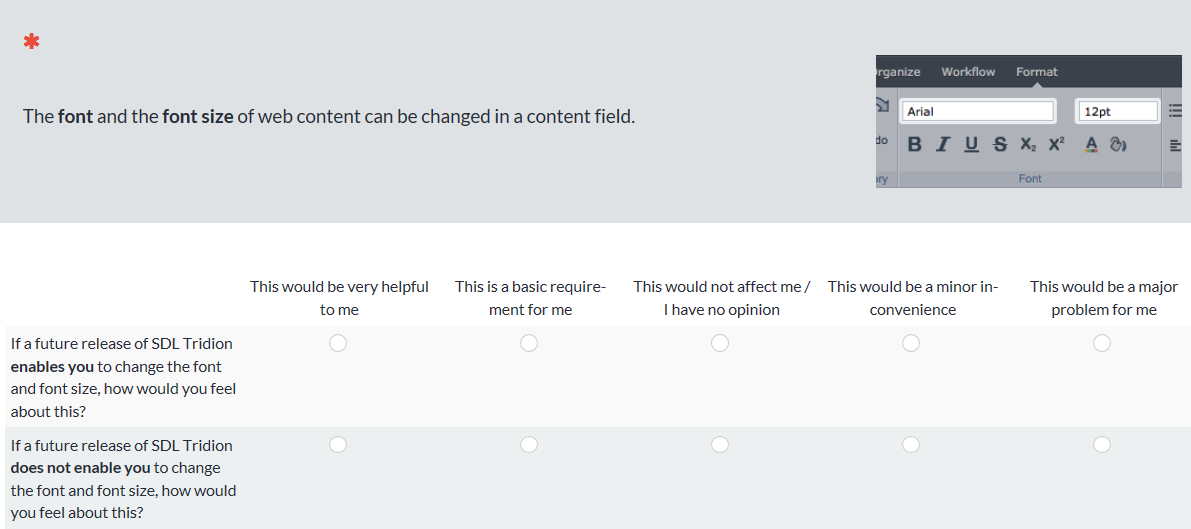
Task: Click the bullet list icon
Action: [x=1175, y=111]
